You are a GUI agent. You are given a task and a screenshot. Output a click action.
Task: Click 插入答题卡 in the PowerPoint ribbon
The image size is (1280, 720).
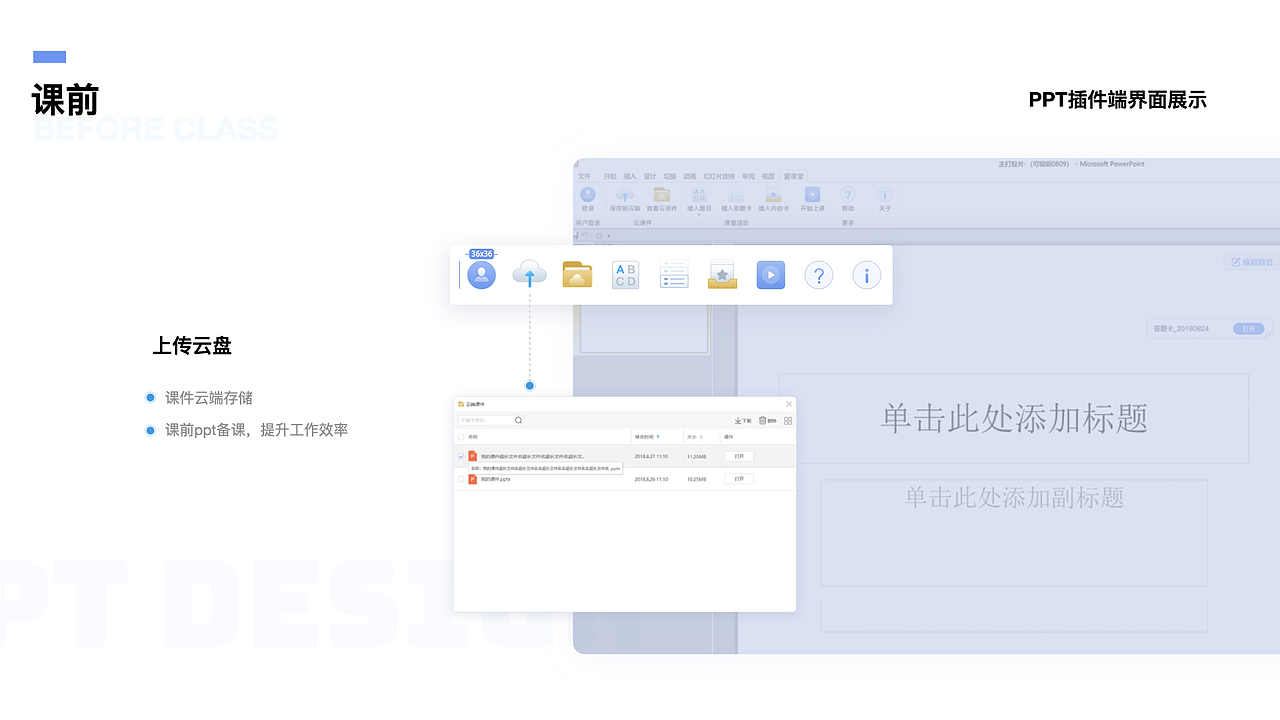[x=736, y=200]
